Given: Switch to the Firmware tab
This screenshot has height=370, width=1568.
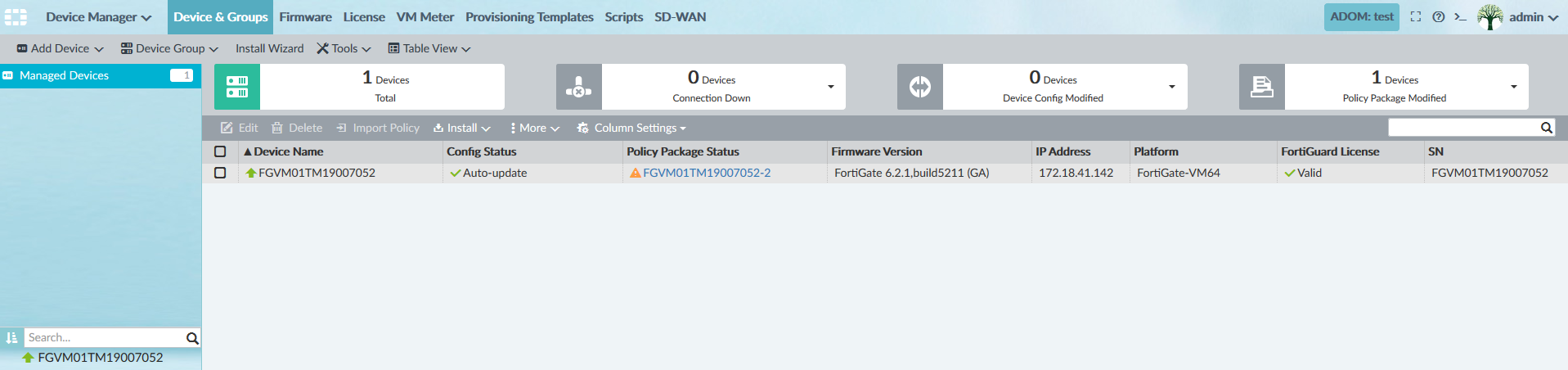Looking at the screenshot, I should [x=305, y=17].
